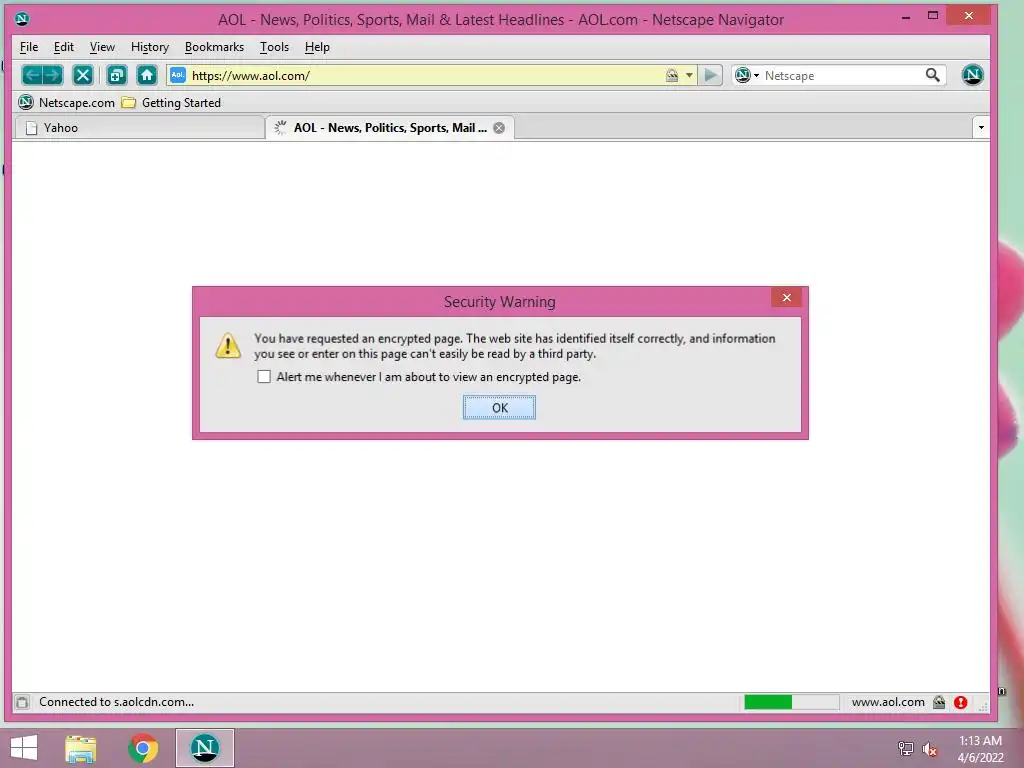1024x768 pixels.
Task: Close the Security Warning dialog
Action: (x=787, y=298)
